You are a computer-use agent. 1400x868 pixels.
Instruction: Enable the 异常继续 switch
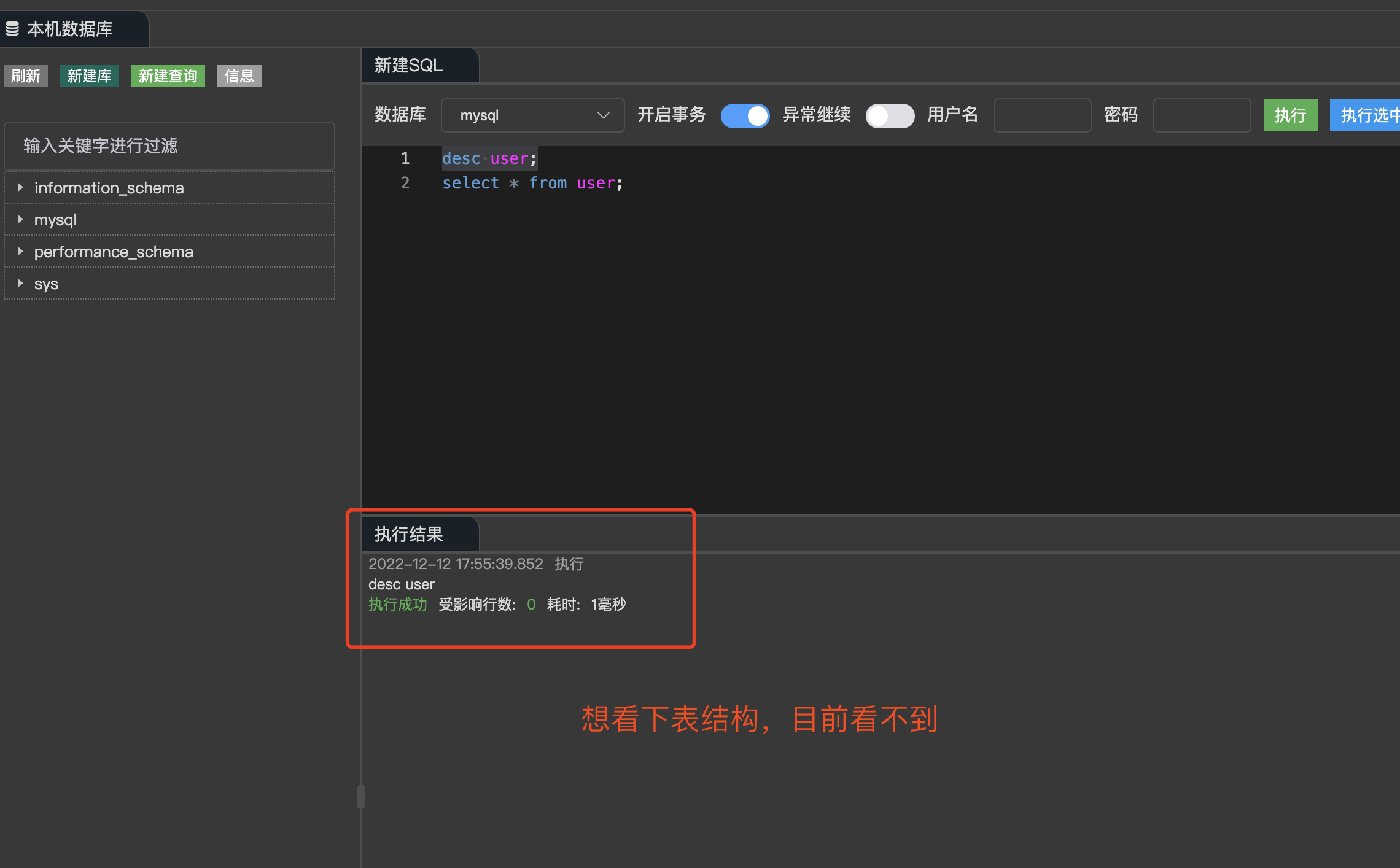pyautogui.click(x=889, y=115)
